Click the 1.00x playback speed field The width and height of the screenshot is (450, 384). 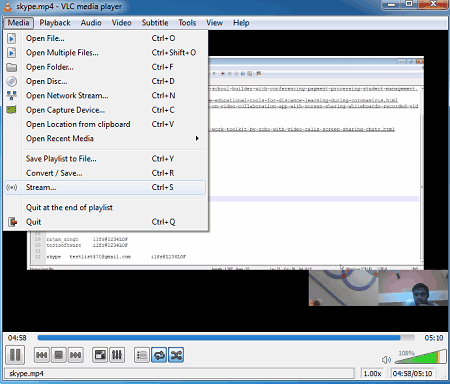(372, 373)
